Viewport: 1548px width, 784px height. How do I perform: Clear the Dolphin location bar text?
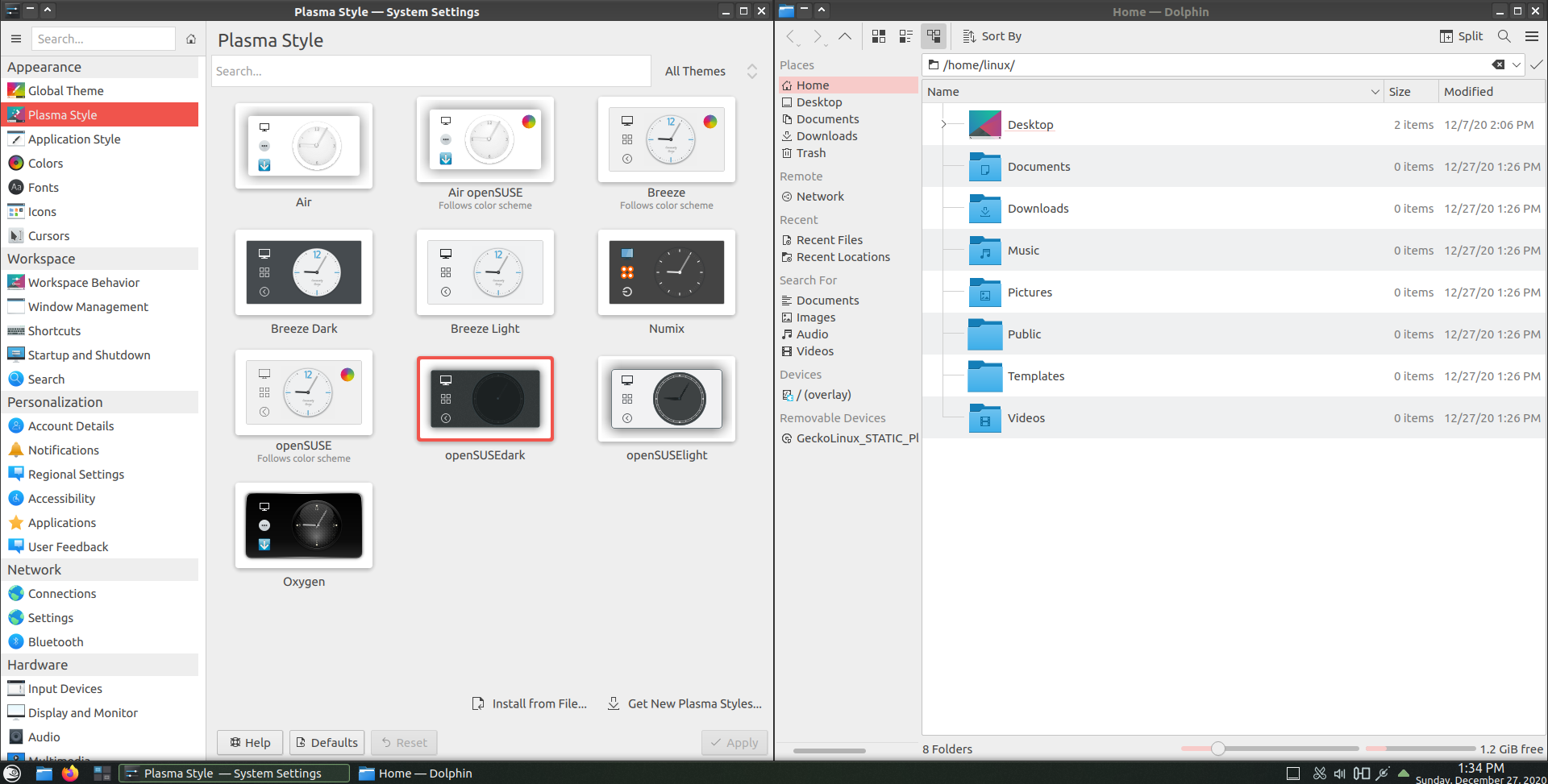(x=1498, y=65)
